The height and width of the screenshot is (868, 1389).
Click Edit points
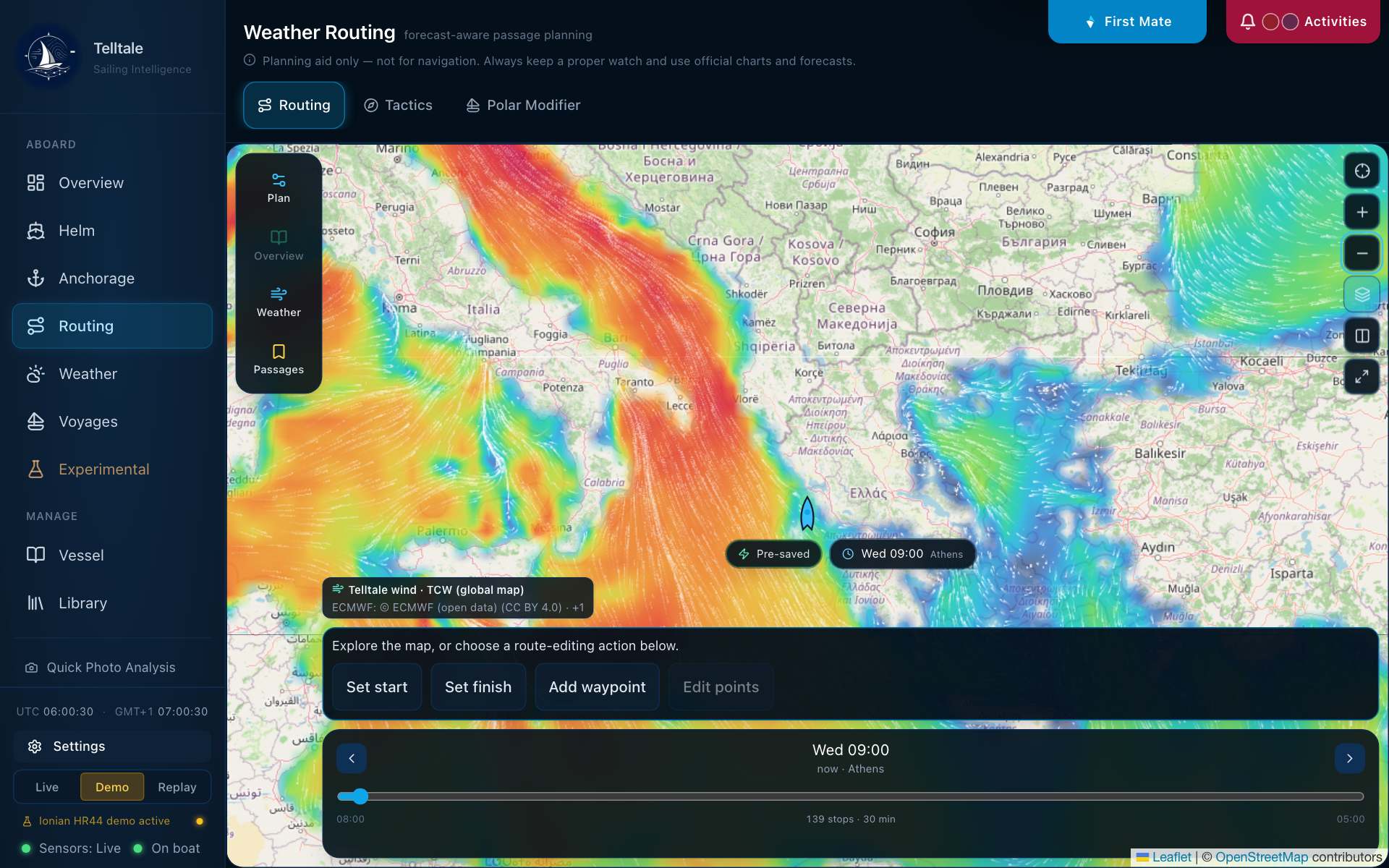(721, 687)
